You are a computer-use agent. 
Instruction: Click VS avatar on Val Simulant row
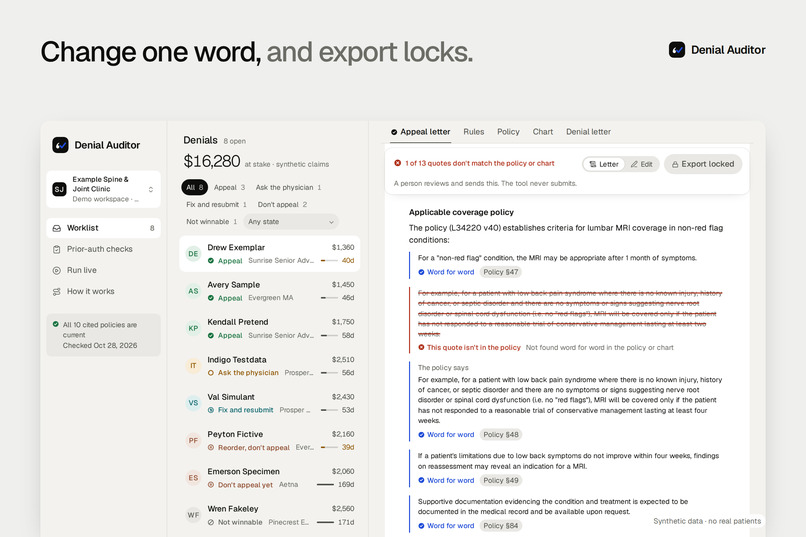[193, 403]
